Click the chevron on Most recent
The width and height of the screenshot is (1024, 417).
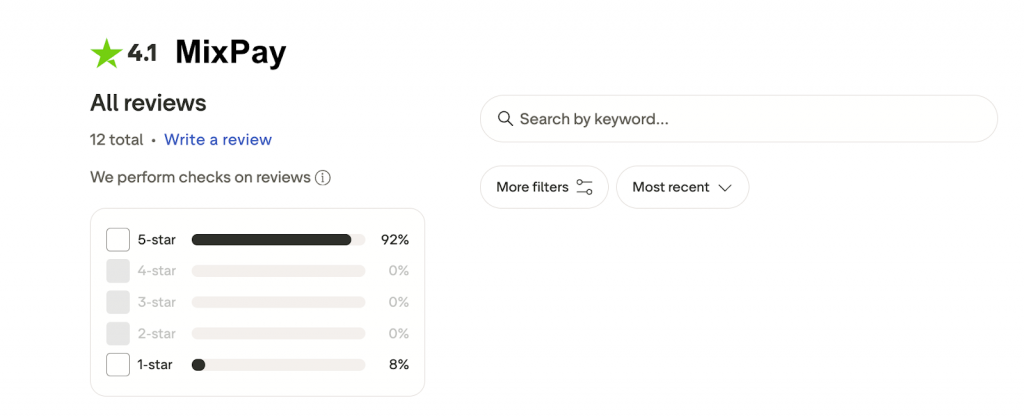coord(726,187)
